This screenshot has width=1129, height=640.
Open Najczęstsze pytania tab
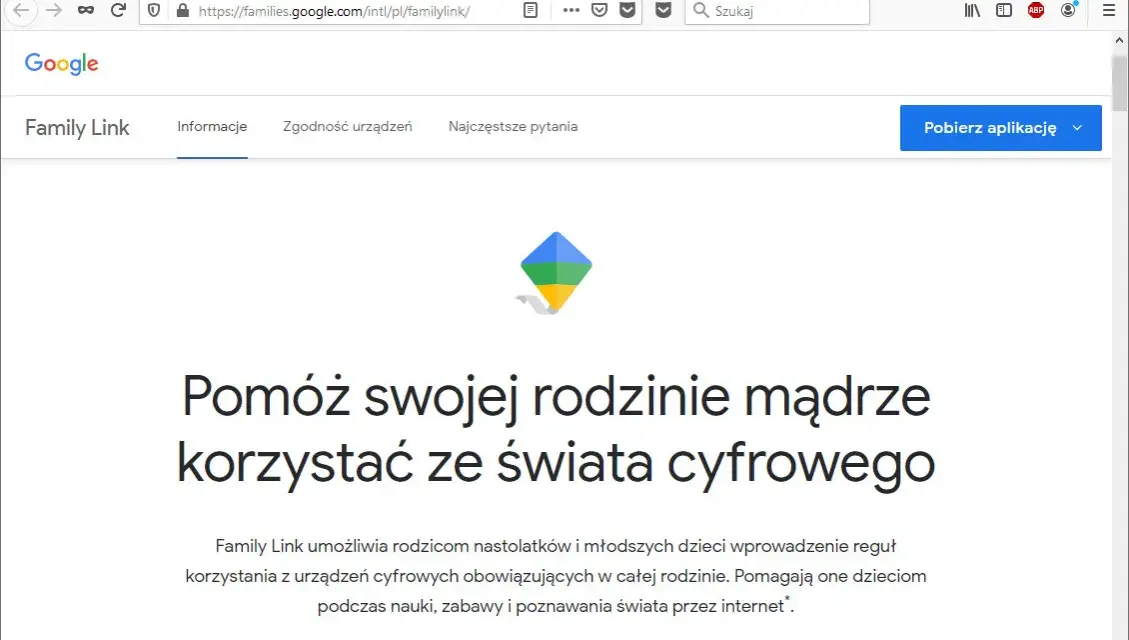pyautogui.click(x=513, y=127)
